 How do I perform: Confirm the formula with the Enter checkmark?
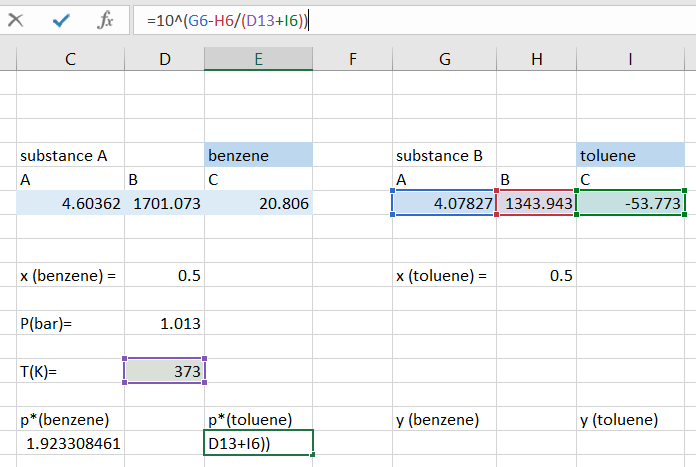(x=61, y=20)
